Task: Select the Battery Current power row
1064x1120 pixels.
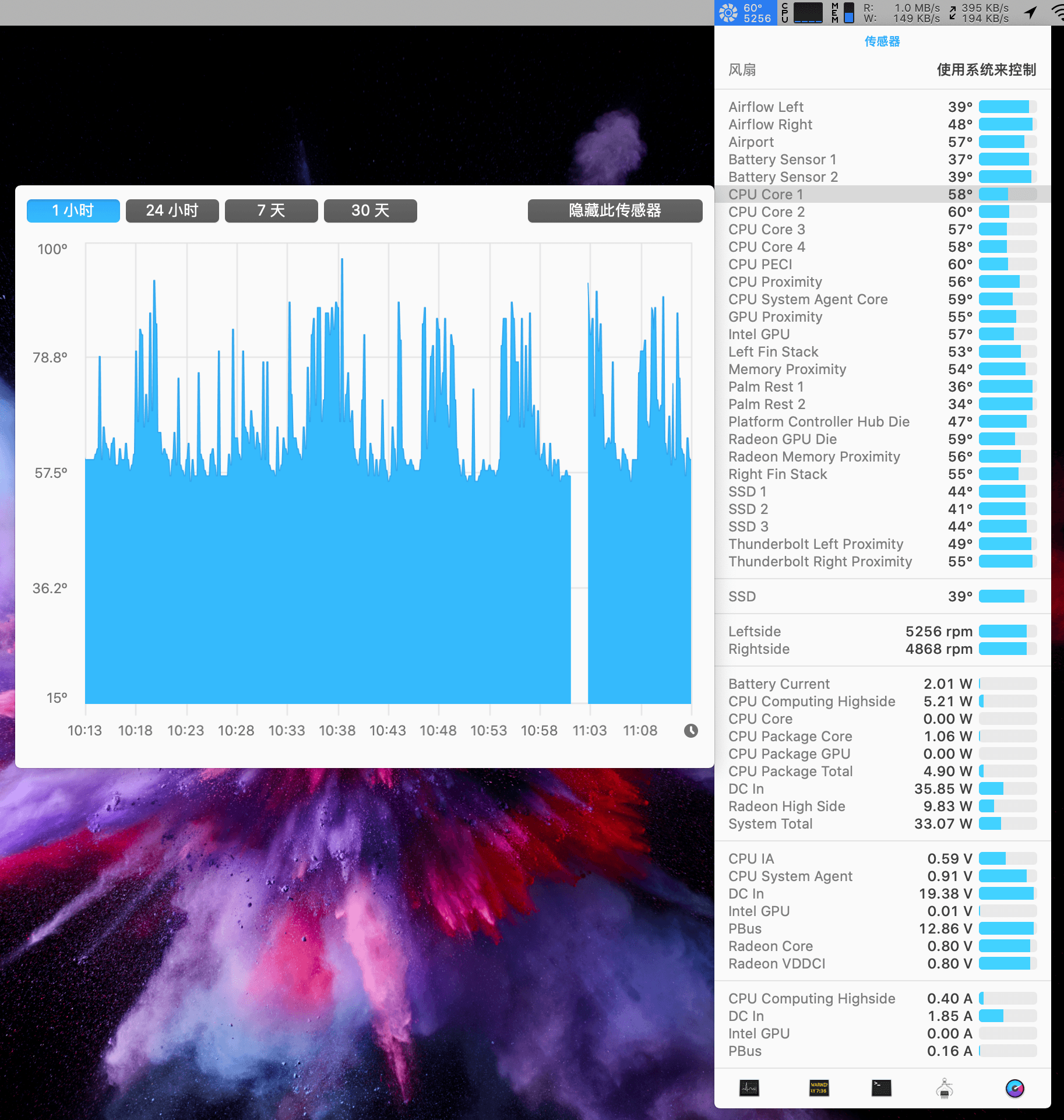Action: point(883,684)
